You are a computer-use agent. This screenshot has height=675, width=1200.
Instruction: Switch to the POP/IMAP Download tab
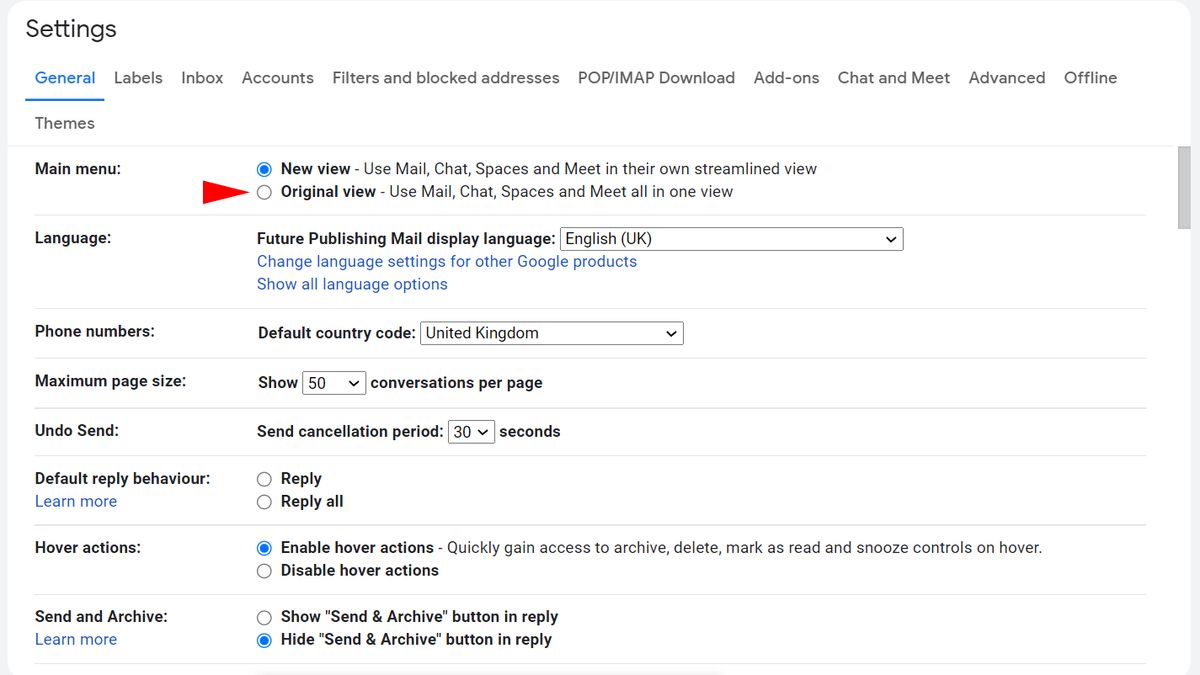coord(656,78)
